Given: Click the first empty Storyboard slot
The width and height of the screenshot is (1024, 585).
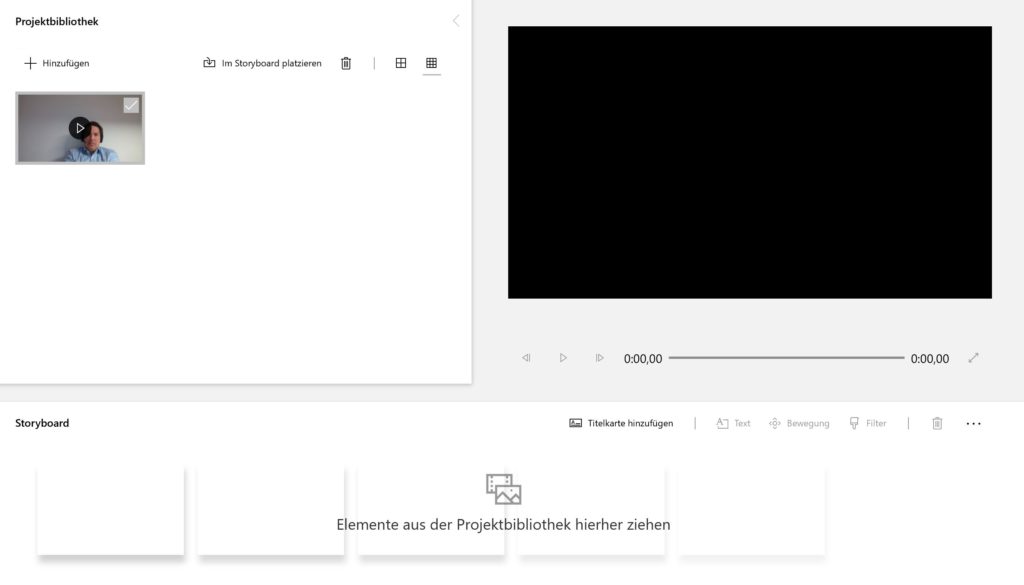Looking at the screenshot, I should point(110,511).
